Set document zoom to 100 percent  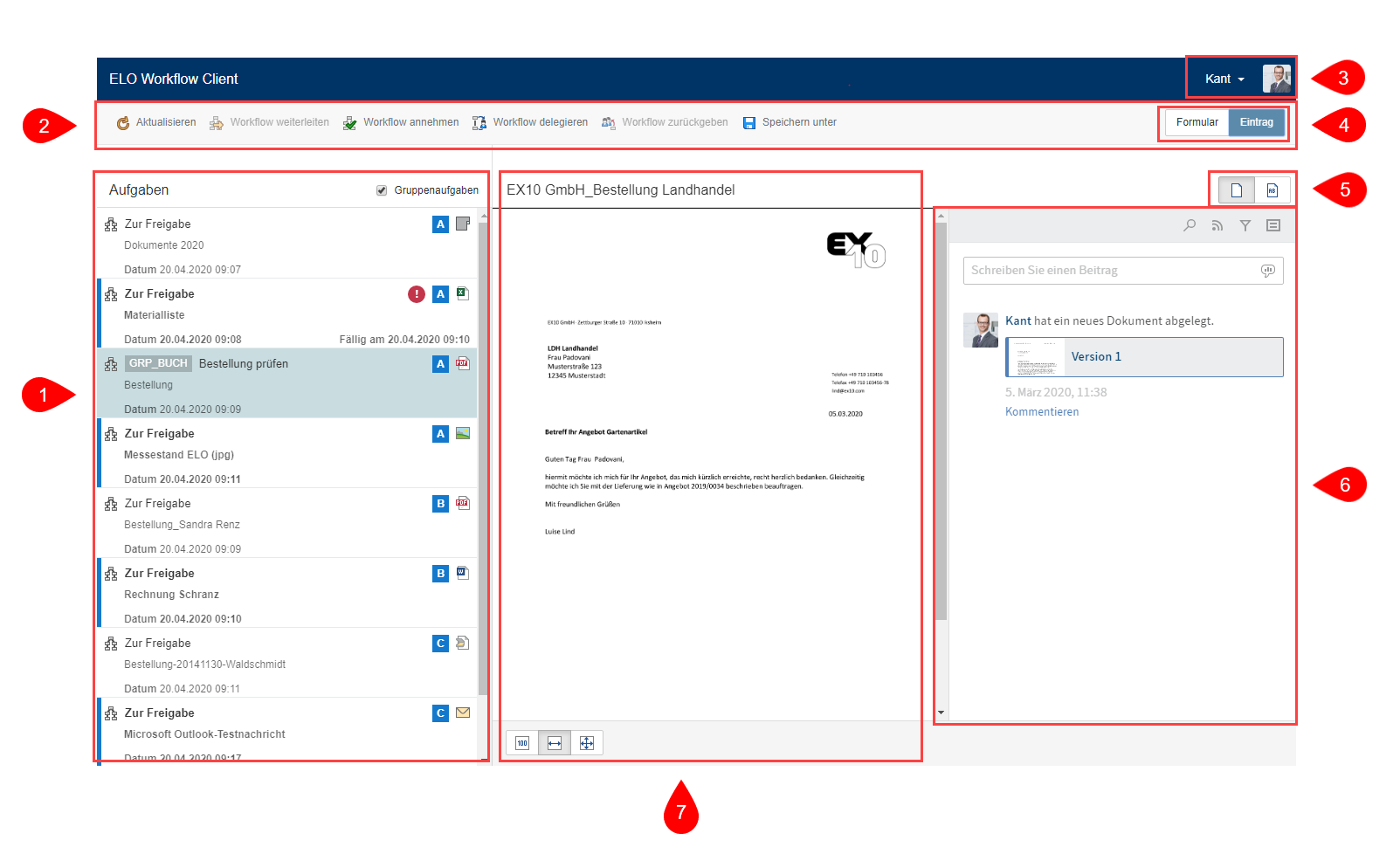click(522, 743)
